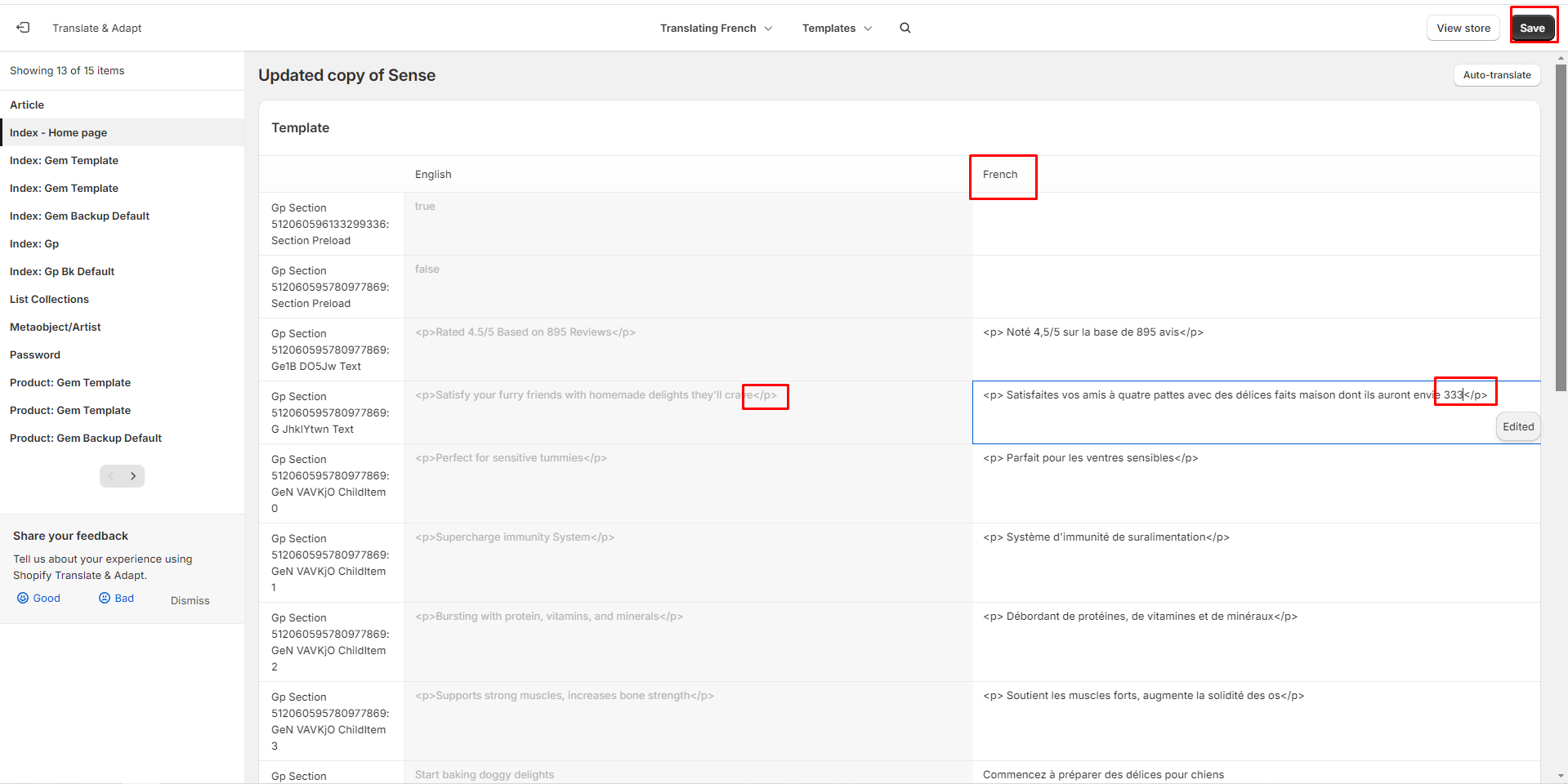Run Auto-translate on this template
The image size is (1568, 784).
[1496, 75]
